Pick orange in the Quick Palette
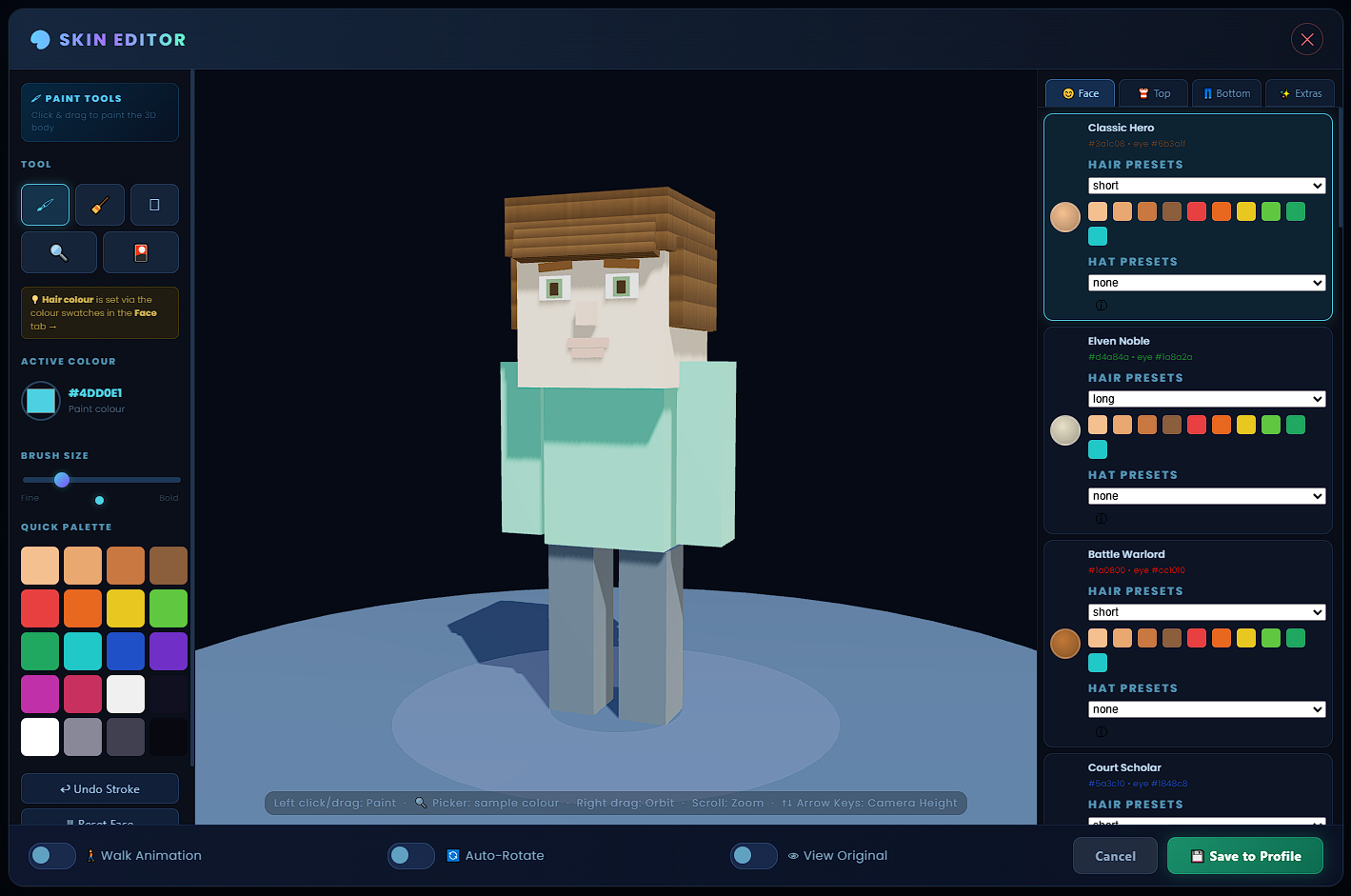Viewport: 1351px width, 896px height. point(83,608)
